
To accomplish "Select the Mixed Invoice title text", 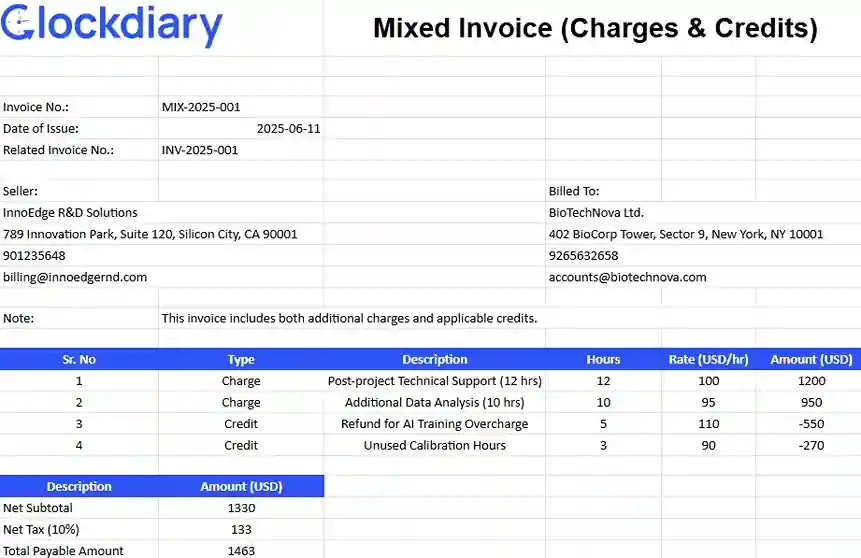I will 595,28.
